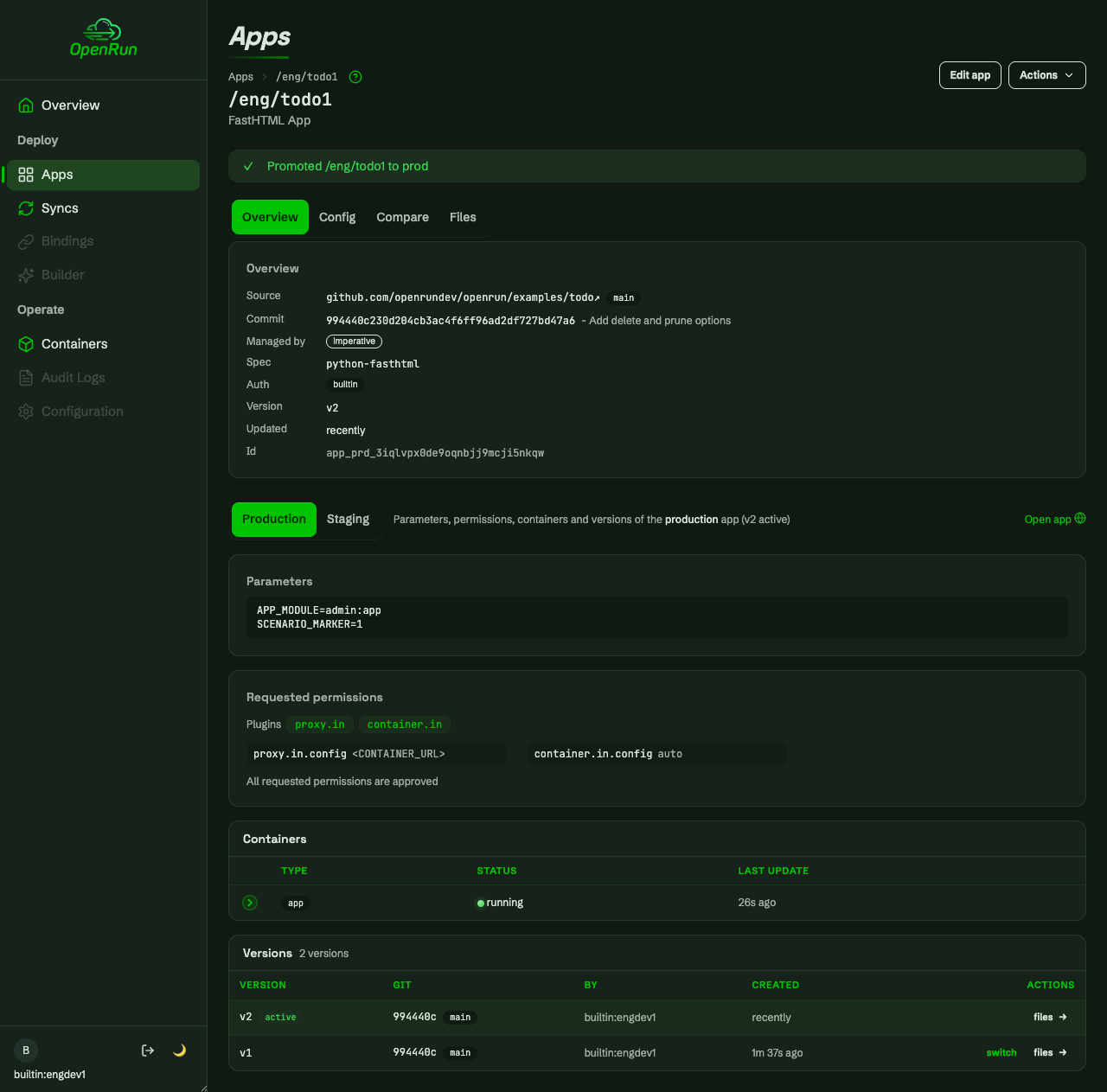1107x1092 pixels.
Task: Switch to the Files tab
Action: 463,217
